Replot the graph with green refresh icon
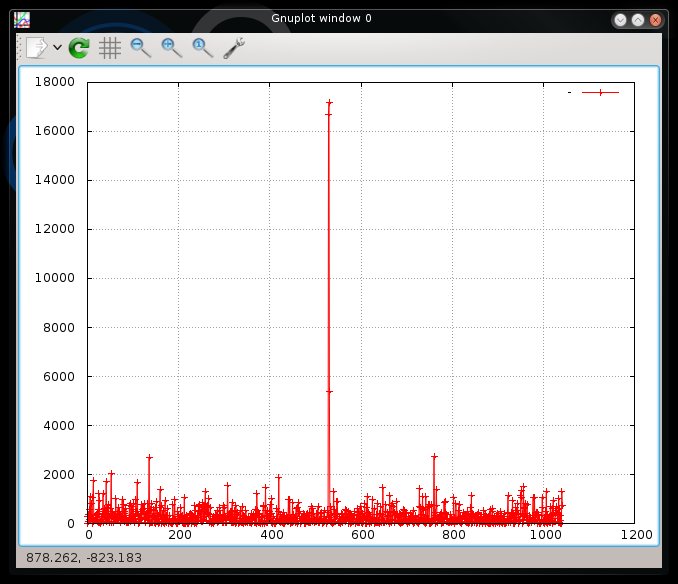The image size is (678, 584). tap(79, 47)
